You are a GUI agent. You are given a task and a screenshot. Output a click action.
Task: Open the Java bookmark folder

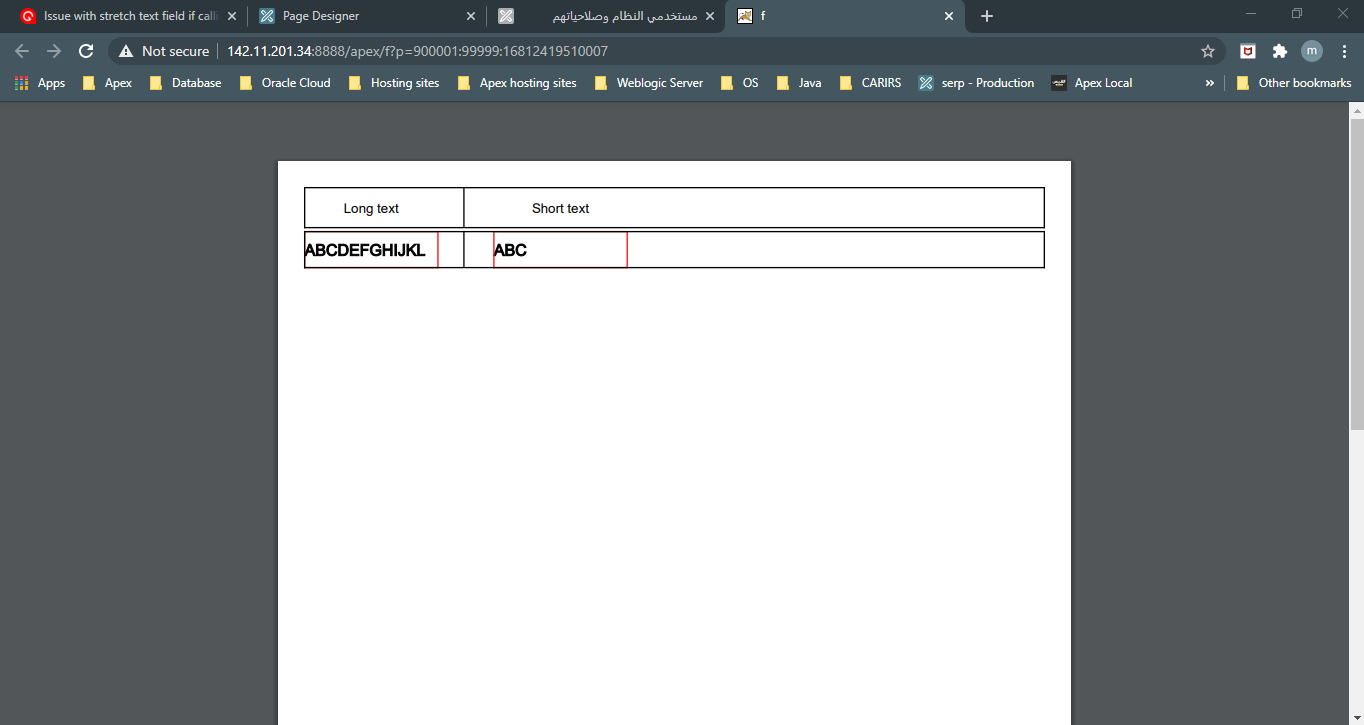(799, 83)
